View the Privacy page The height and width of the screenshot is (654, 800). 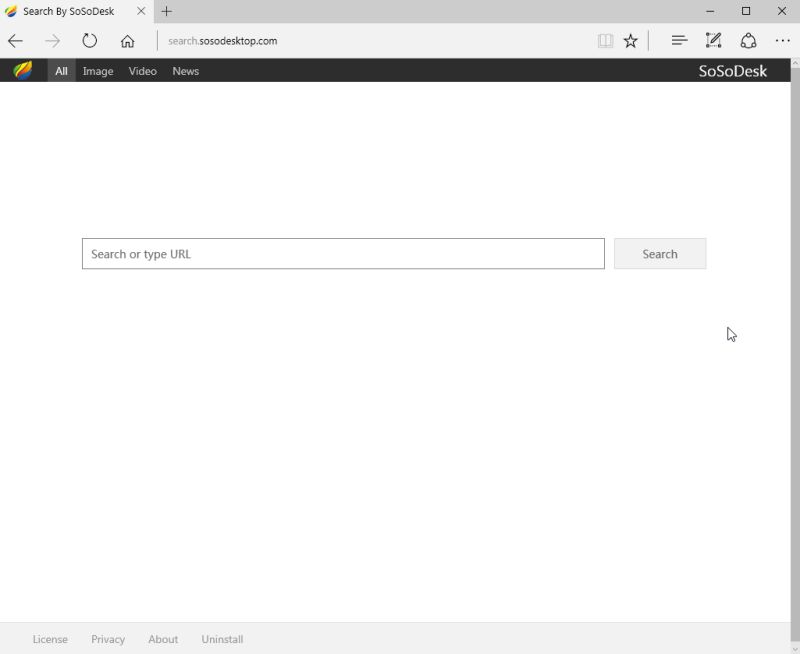108,639
